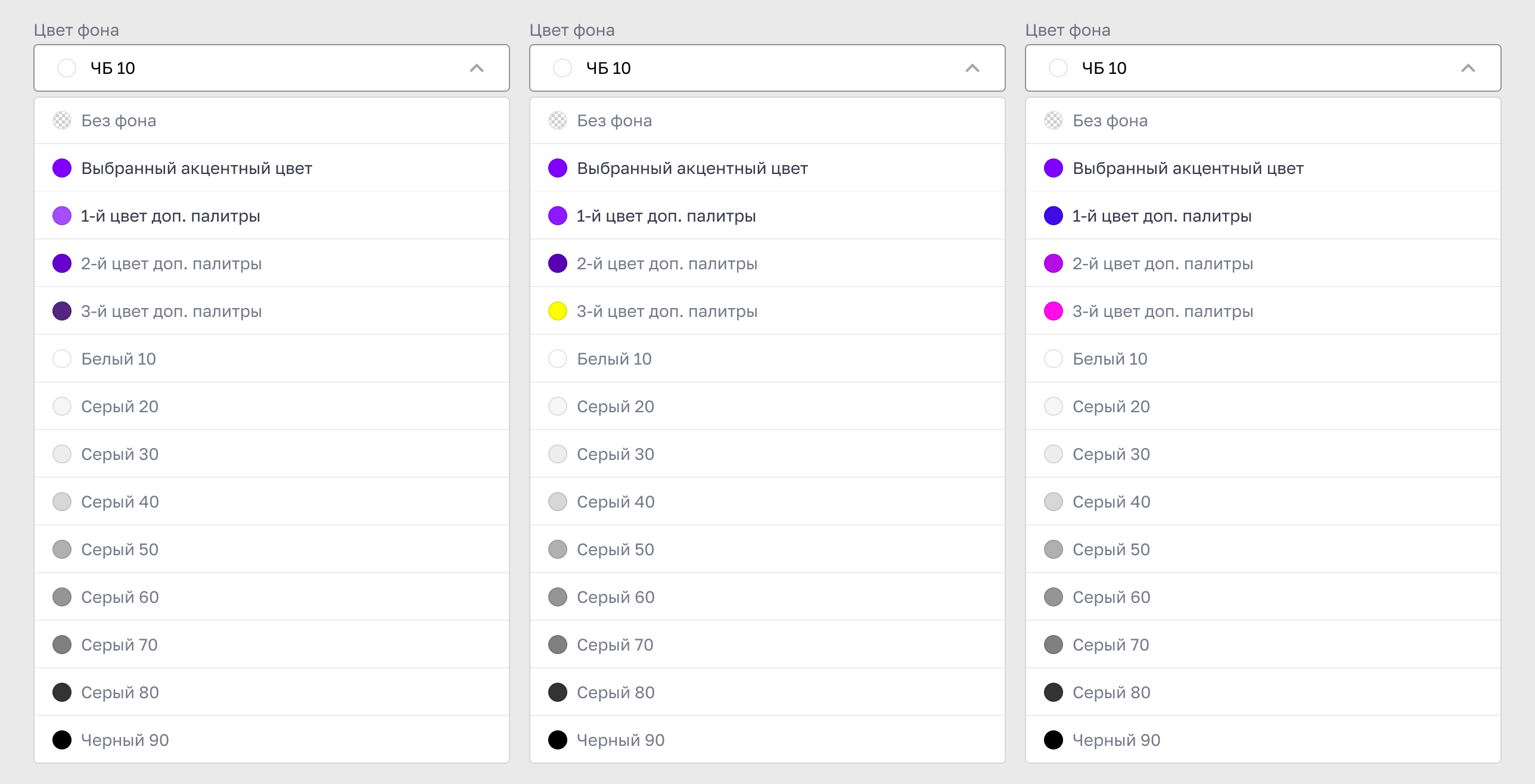
Task: Select Выбранный акцентный цвет in middle list
Action: [x=767, y=168]
